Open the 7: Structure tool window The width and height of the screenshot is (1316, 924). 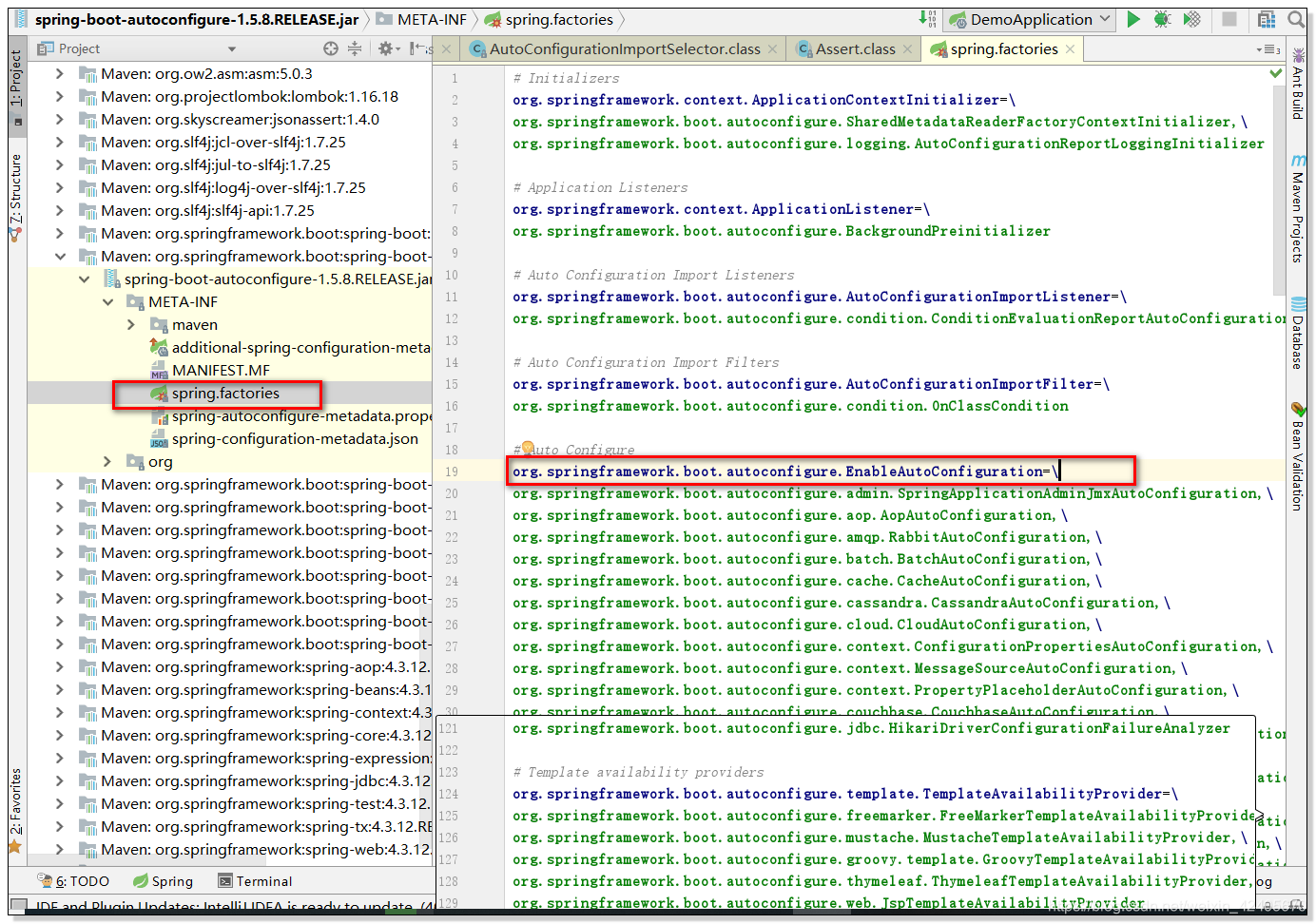click(16, 196)
